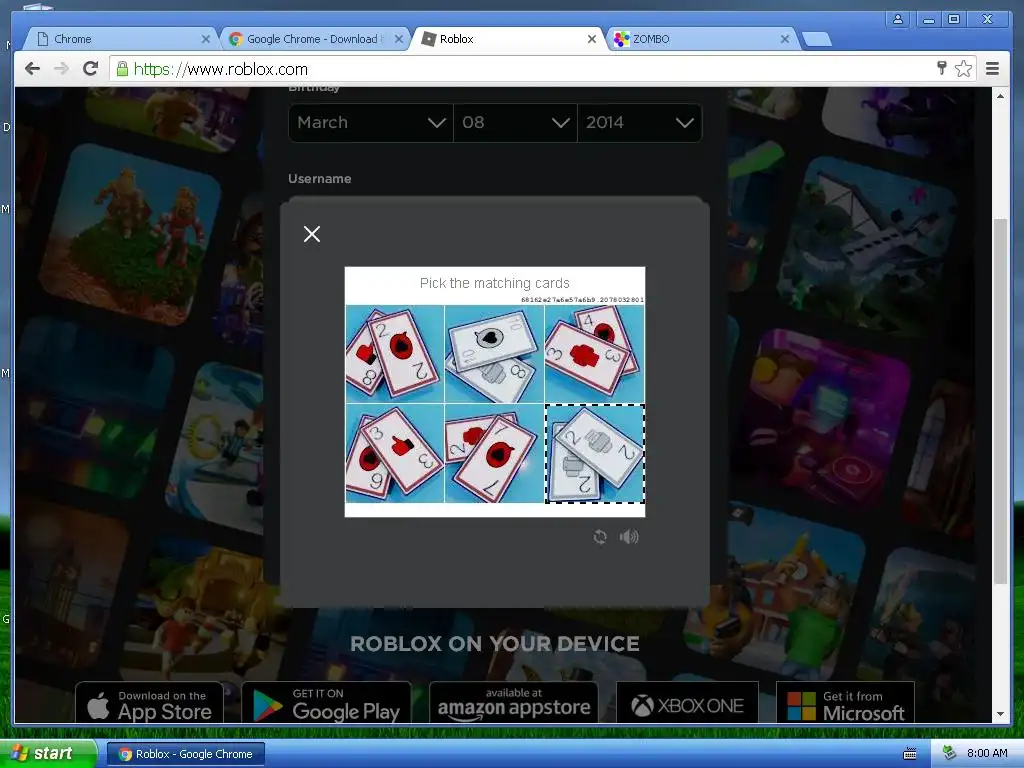1024x768 pixels.
Task: Close the Chrome tab
Action: tap(206, 39)
